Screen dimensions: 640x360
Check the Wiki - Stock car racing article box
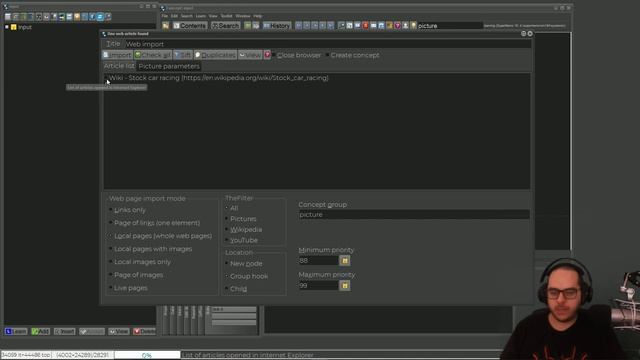point(106,78)
